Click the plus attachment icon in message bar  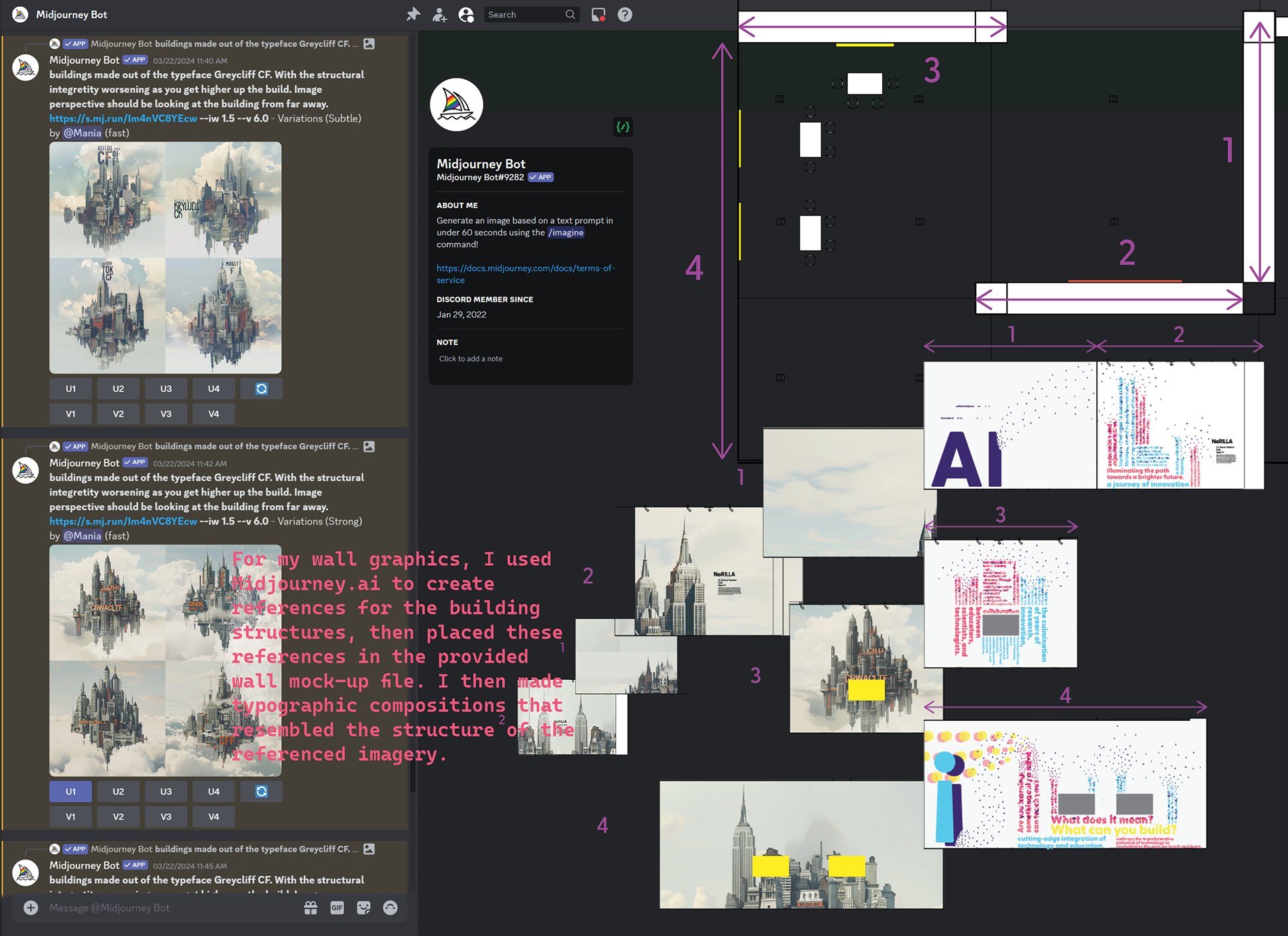click(31, 907)
